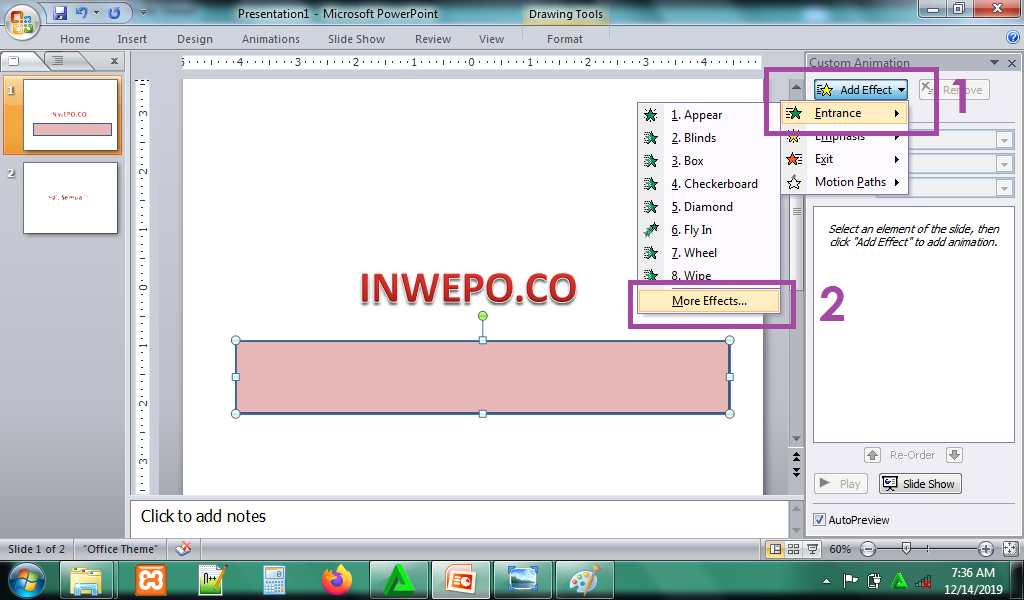
Task: Choose the Wheel entrance effect
Action: (709, 253)
